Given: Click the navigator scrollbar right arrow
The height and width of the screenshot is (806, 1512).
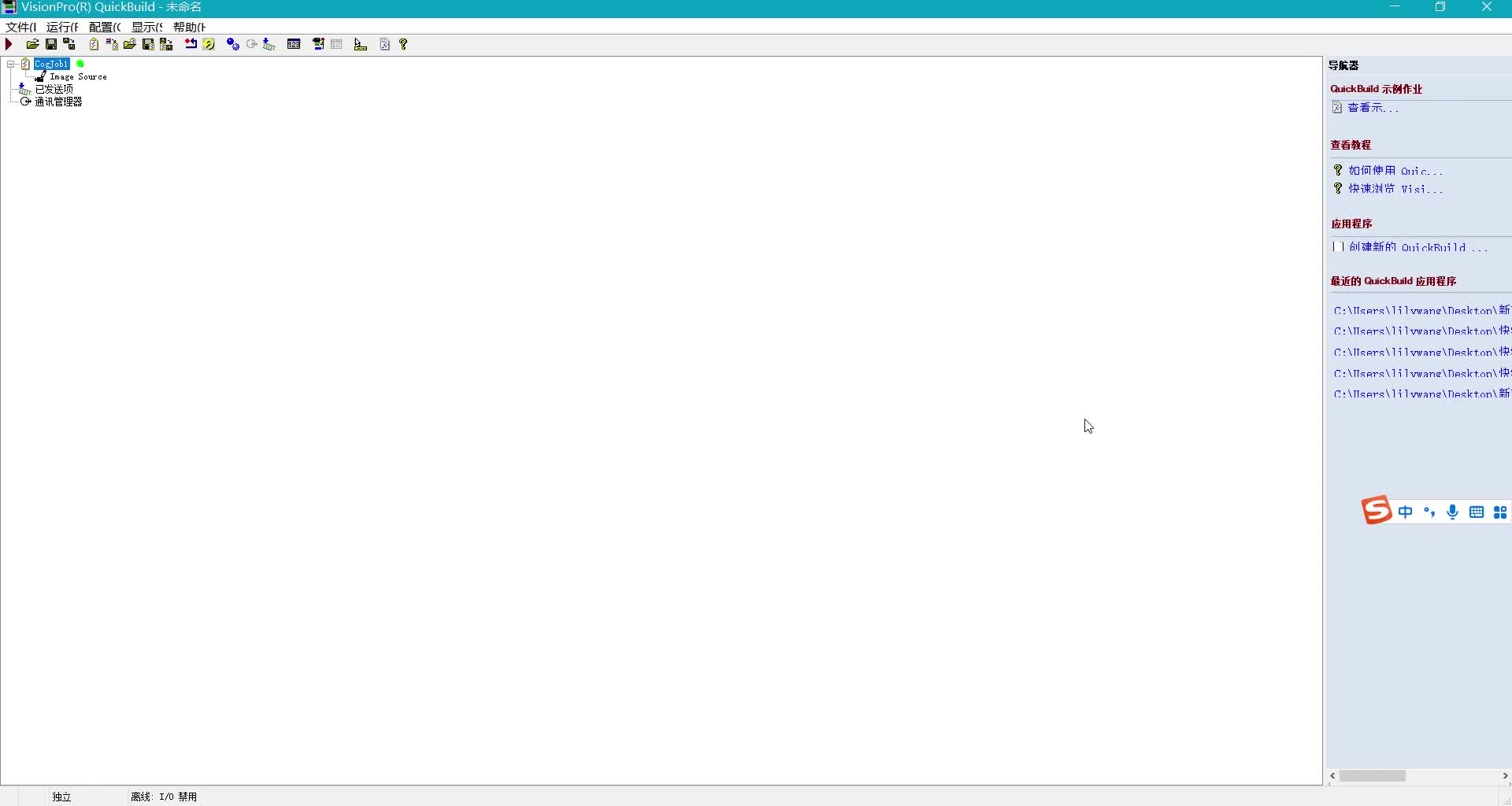Looking at the screenshot, I should (1505, 777).
